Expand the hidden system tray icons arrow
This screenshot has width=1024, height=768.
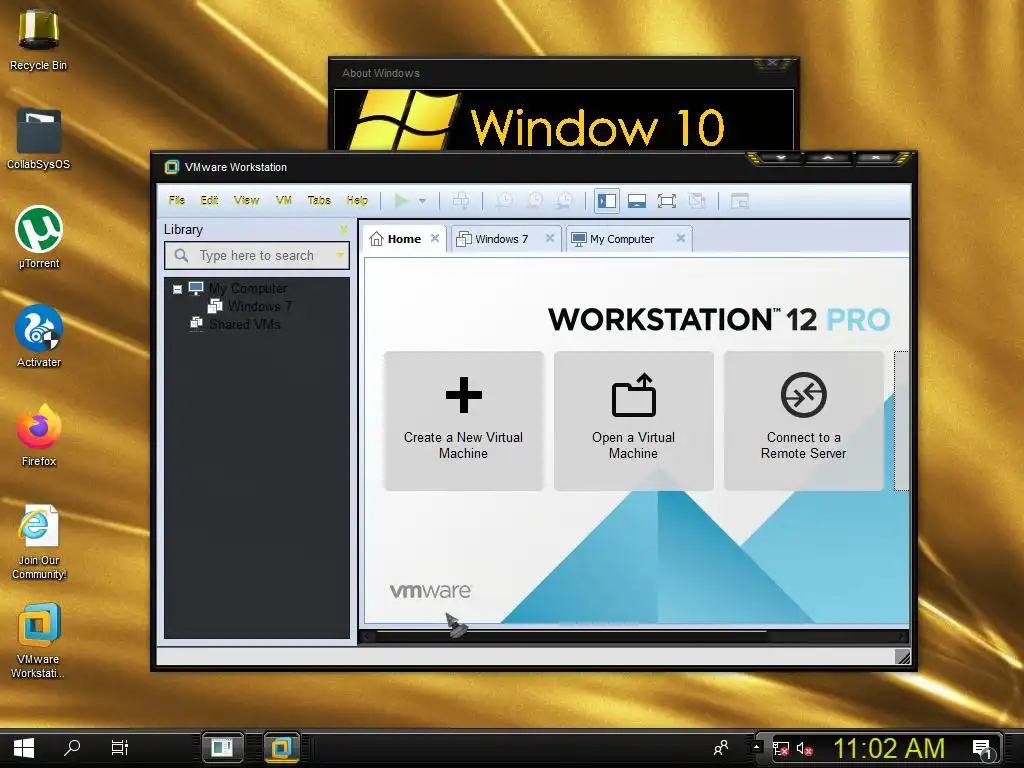tap(756, 746)
